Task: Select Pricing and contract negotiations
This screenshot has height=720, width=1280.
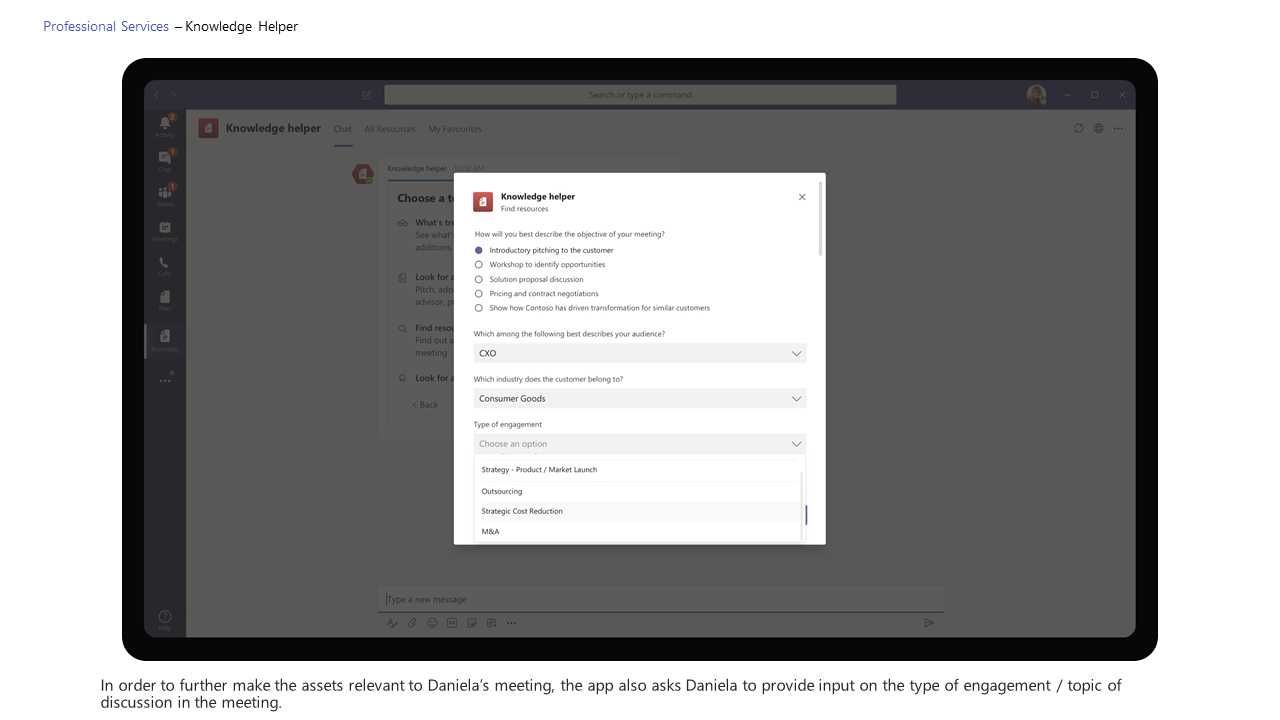Action: (x=536, y=294)
